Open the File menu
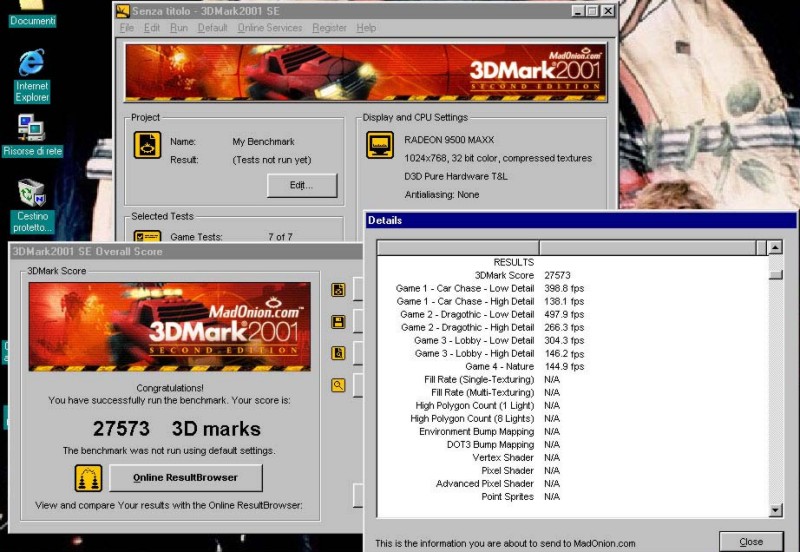Viewport: 800px width, 552px height. point(127,28)
